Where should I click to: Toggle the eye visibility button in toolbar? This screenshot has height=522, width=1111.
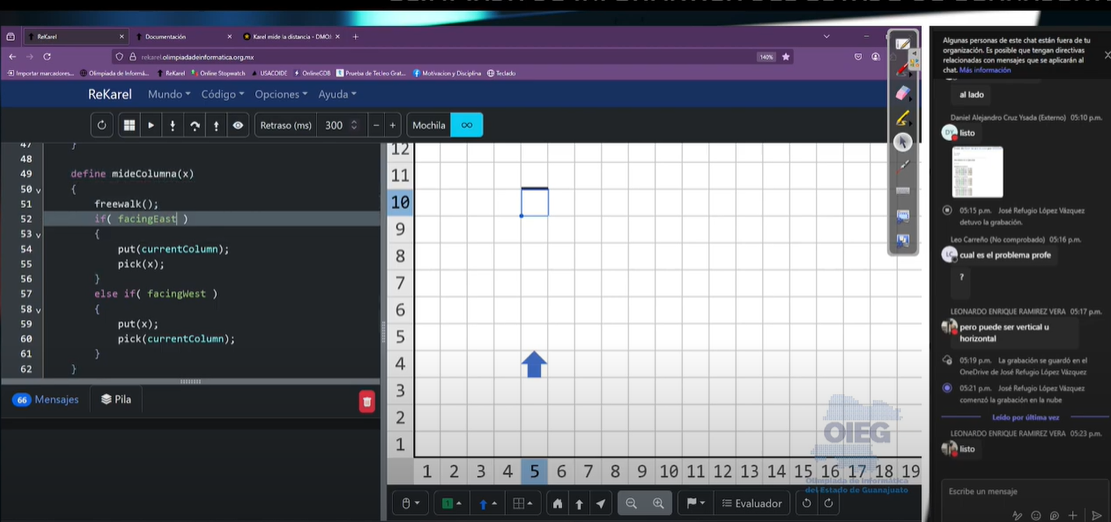(x=238, y=126)
